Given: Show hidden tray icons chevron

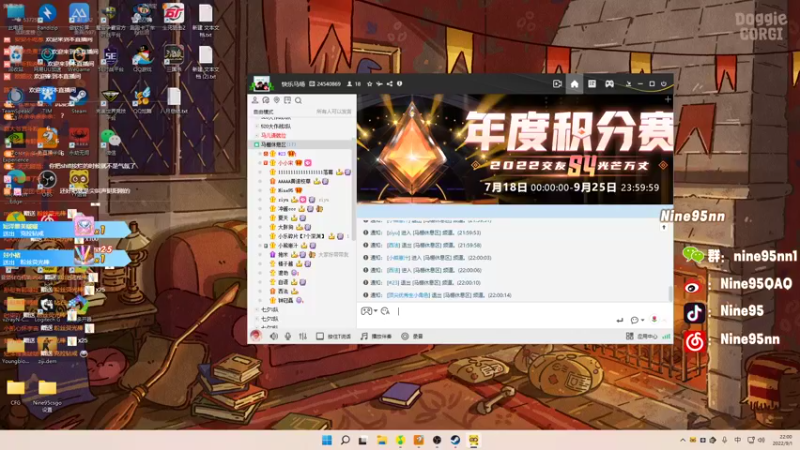Looking at the screenshot, I should click(683, 440).
